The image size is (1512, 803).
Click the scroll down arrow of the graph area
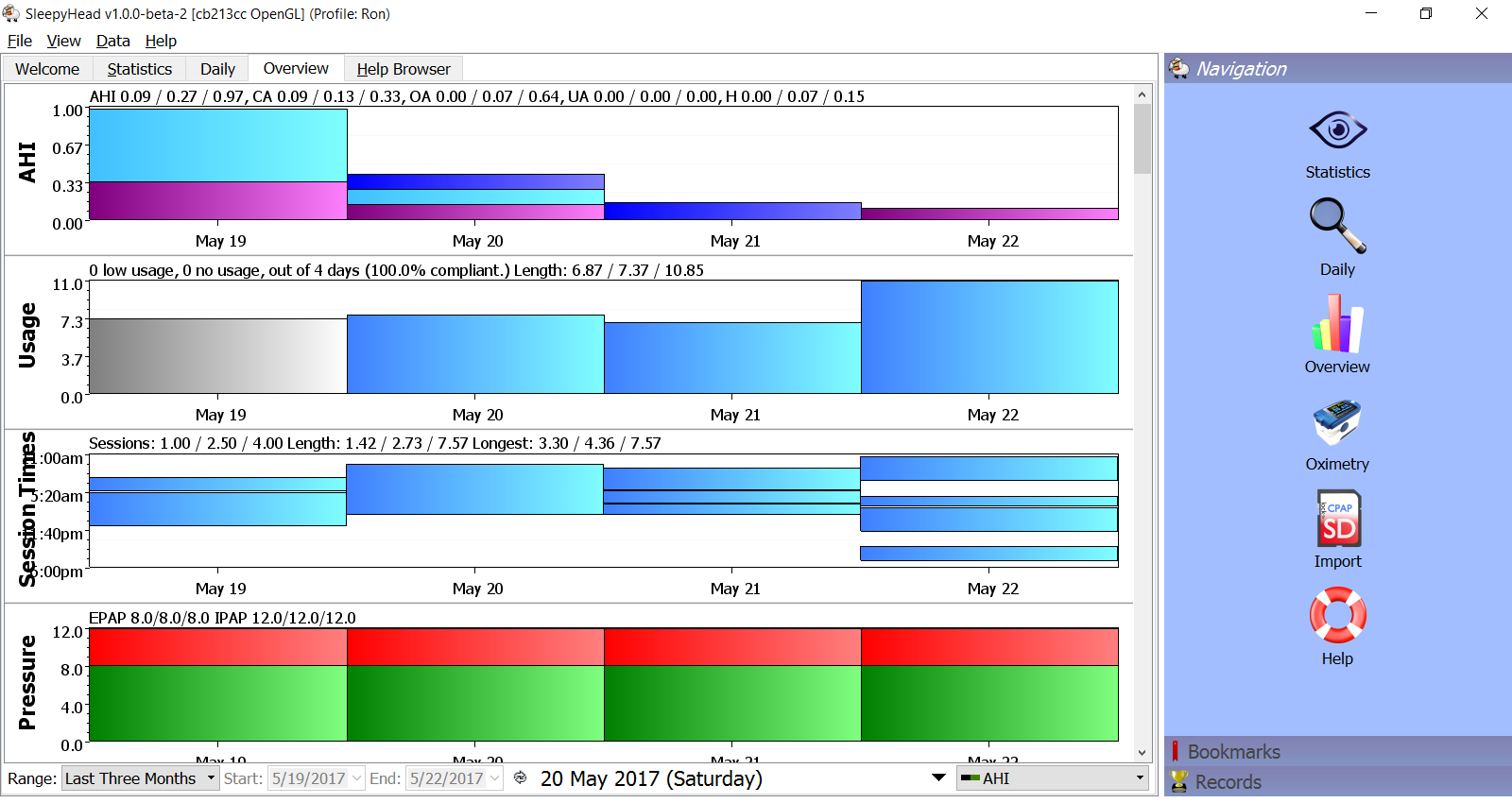1142,753
